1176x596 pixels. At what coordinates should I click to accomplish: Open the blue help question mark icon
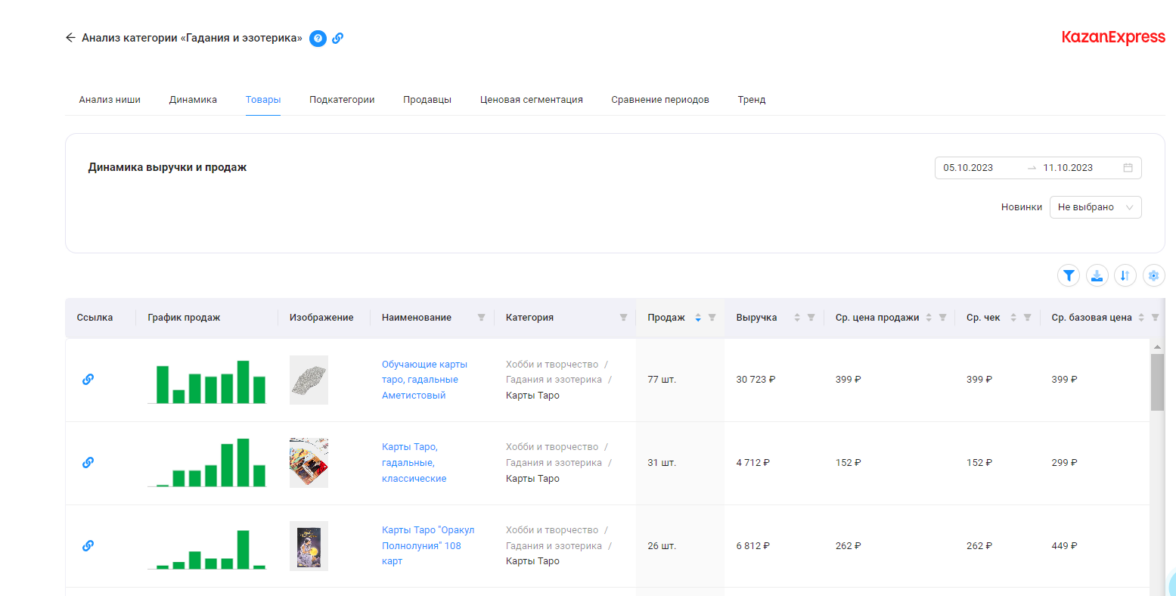[x=318, y=38]
